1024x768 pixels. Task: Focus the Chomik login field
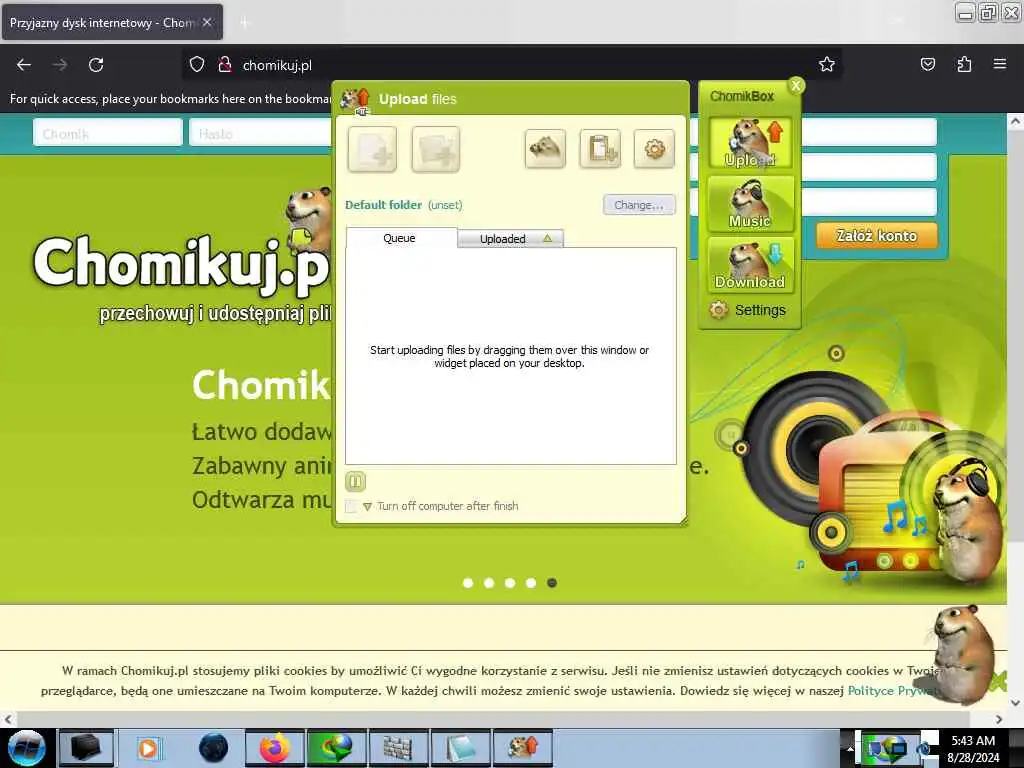coord(108,133)
